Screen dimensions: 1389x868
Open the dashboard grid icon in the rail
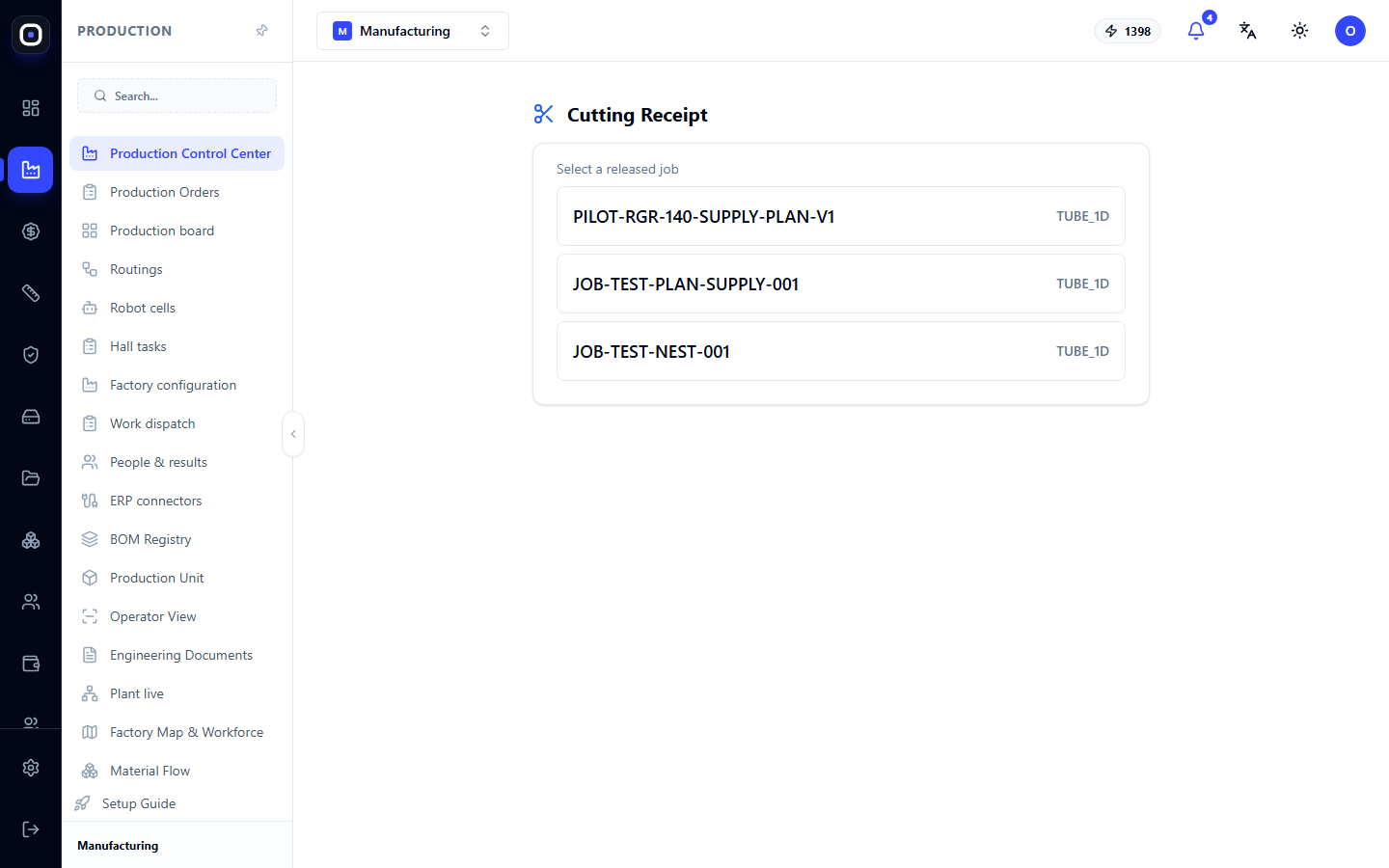31,108
